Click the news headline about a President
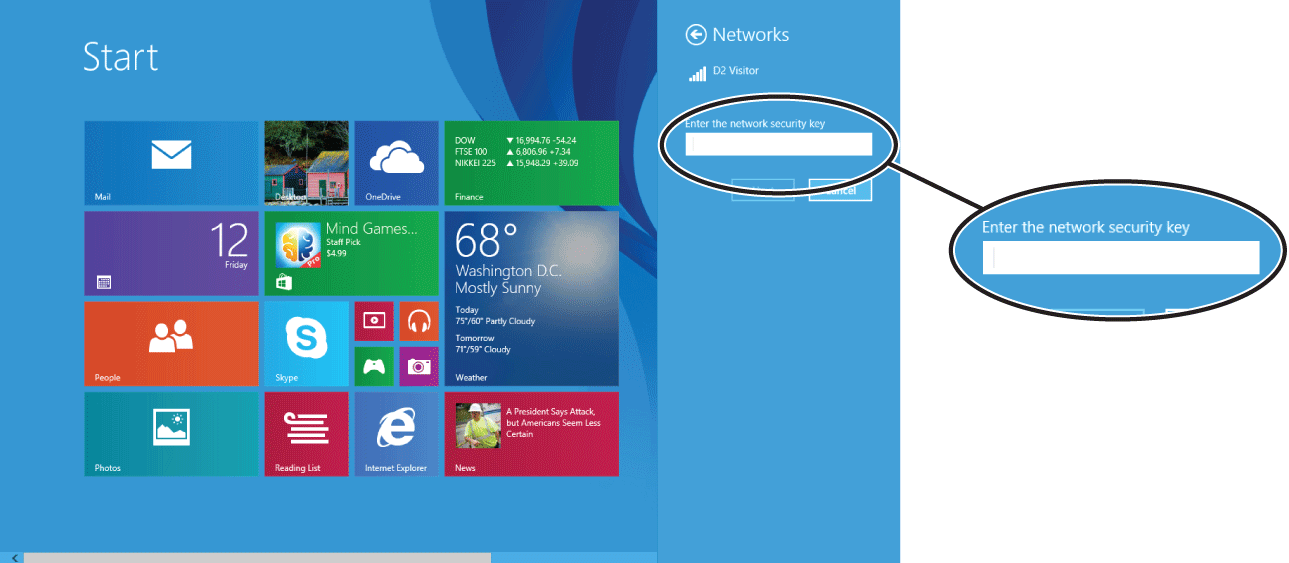 553,422
